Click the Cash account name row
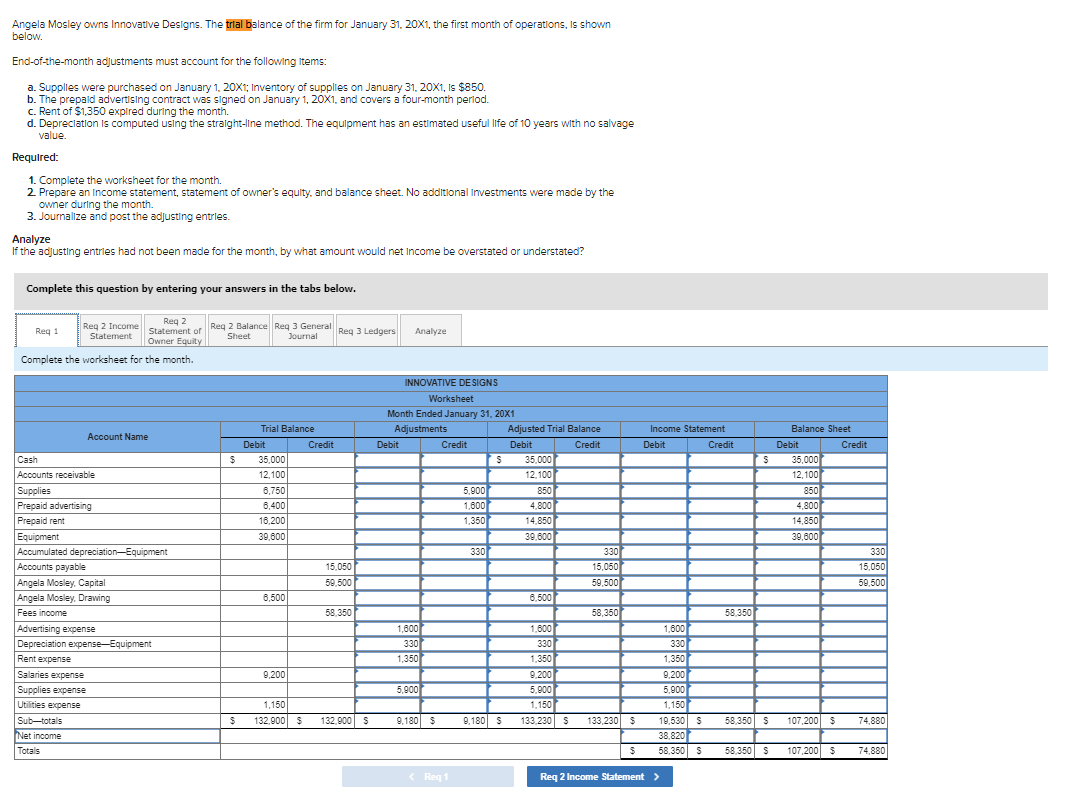1079x798 pixels. pos(117,460)
